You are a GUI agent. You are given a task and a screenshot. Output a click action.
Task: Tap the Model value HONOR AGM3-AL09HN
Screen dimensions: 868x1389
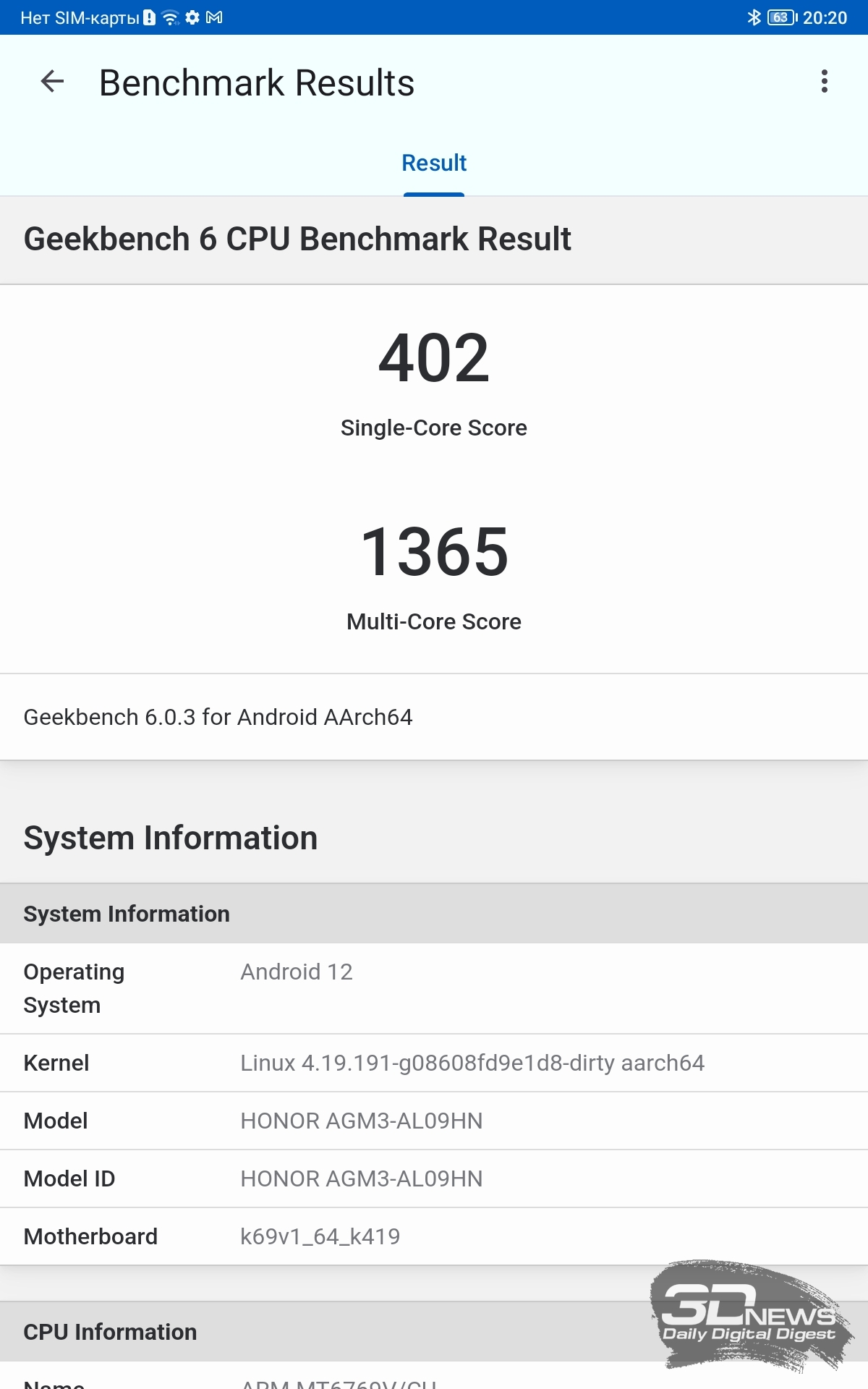[x=362, y=1121]
